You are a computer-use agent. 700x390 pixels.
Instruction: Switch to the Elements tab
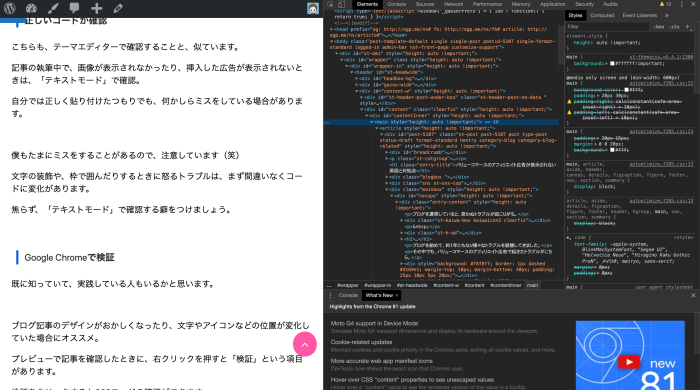pyautogui.click(x=367, y=4)
